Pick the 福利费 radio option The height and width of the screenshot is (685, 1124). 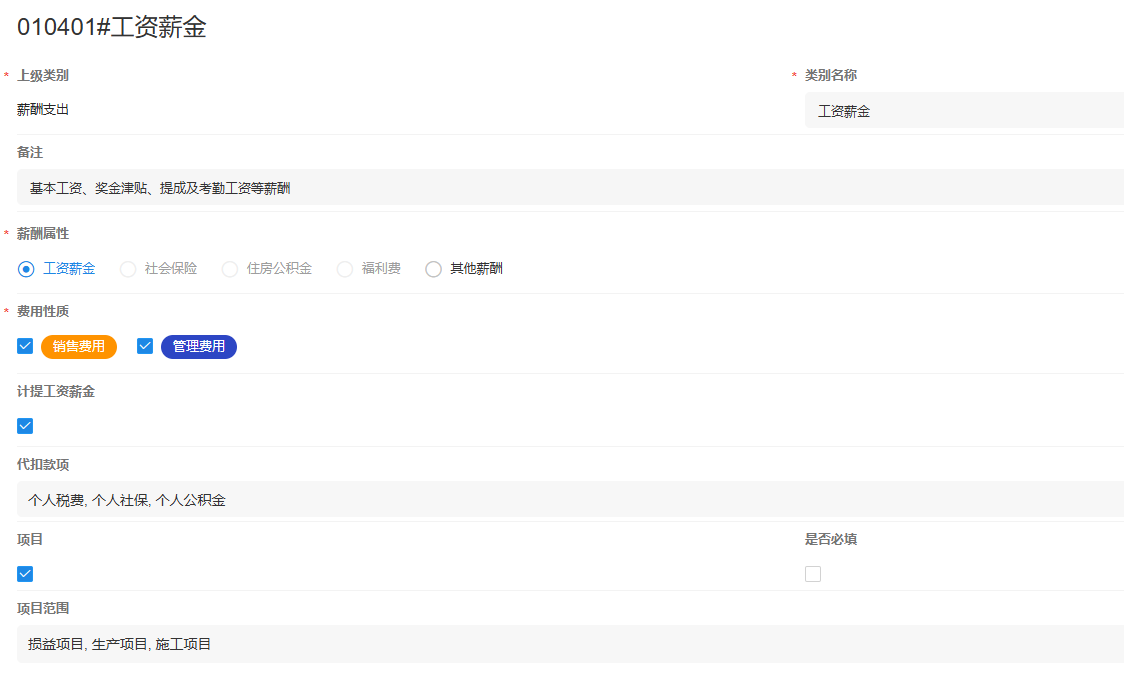point(345,269)
